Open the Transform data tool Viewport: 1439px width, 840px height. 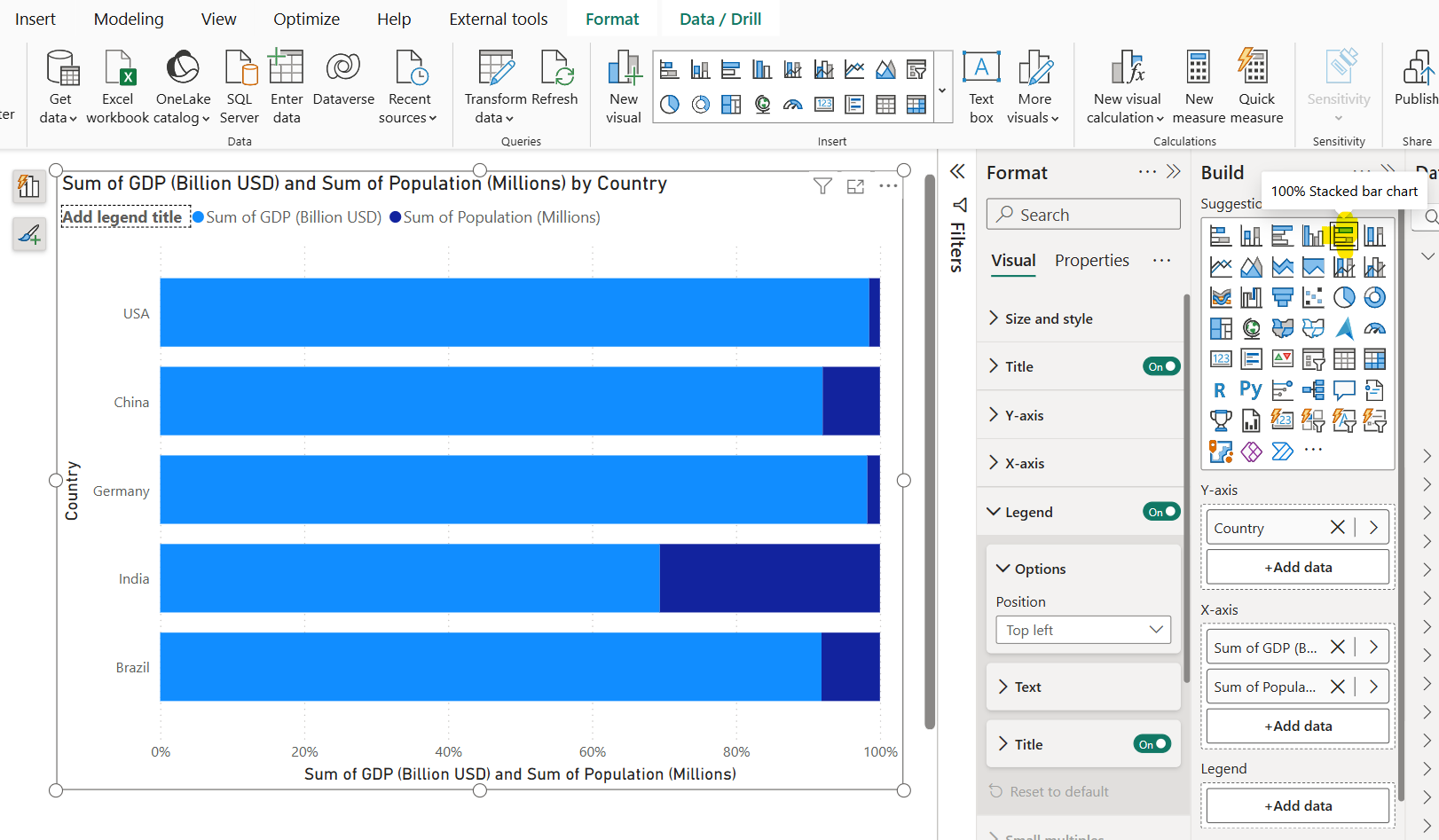(x=494, y=86)
